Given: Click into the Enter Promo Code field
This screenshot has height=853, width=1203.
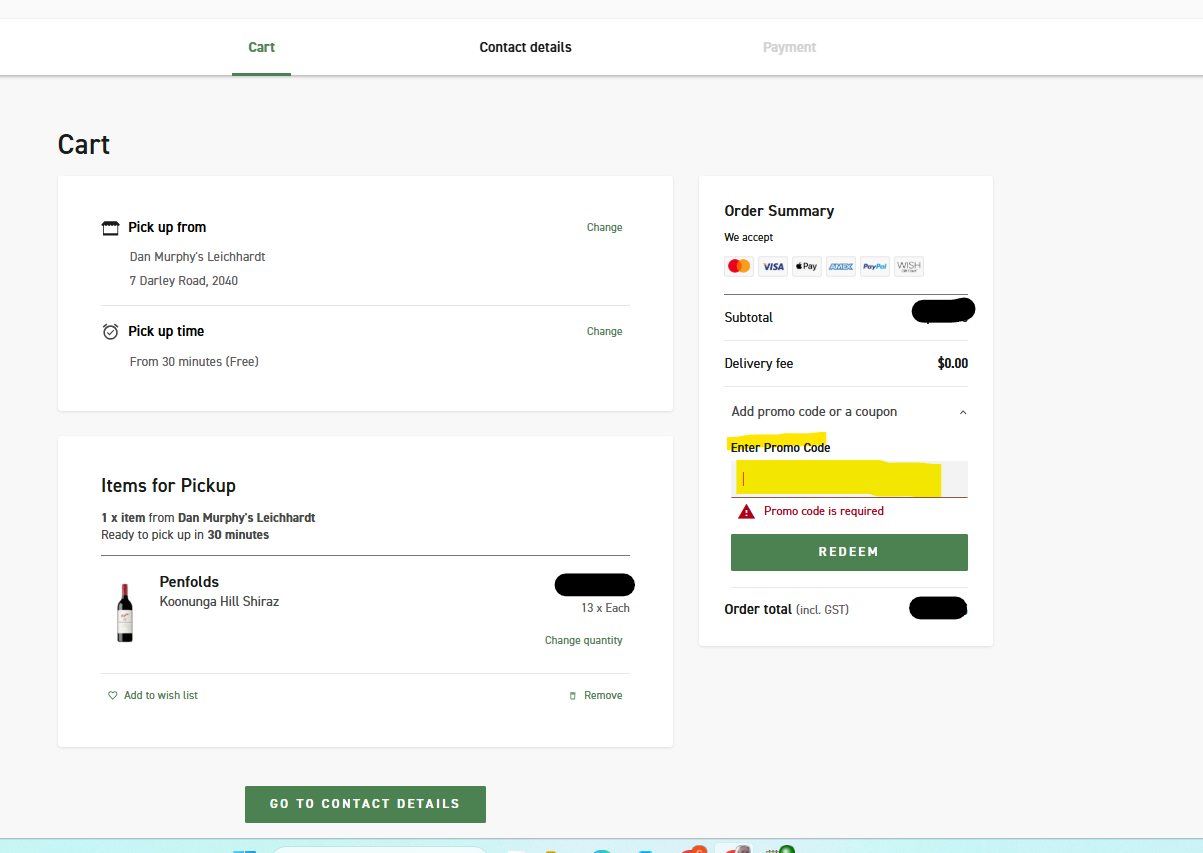Looking at the screenshot, I should (x=849, y=479).
